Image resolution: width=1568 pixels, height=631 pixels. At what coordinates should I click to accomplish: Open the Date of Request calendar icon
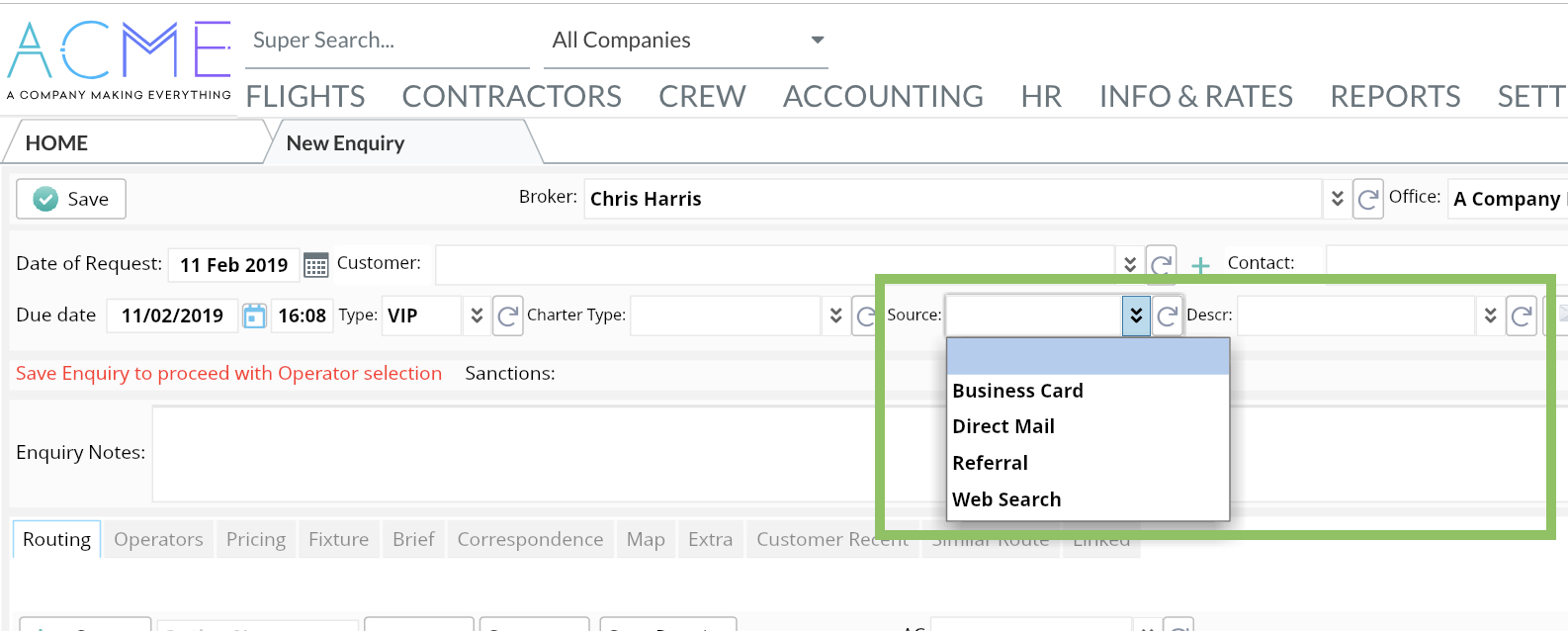click(315, 265)
